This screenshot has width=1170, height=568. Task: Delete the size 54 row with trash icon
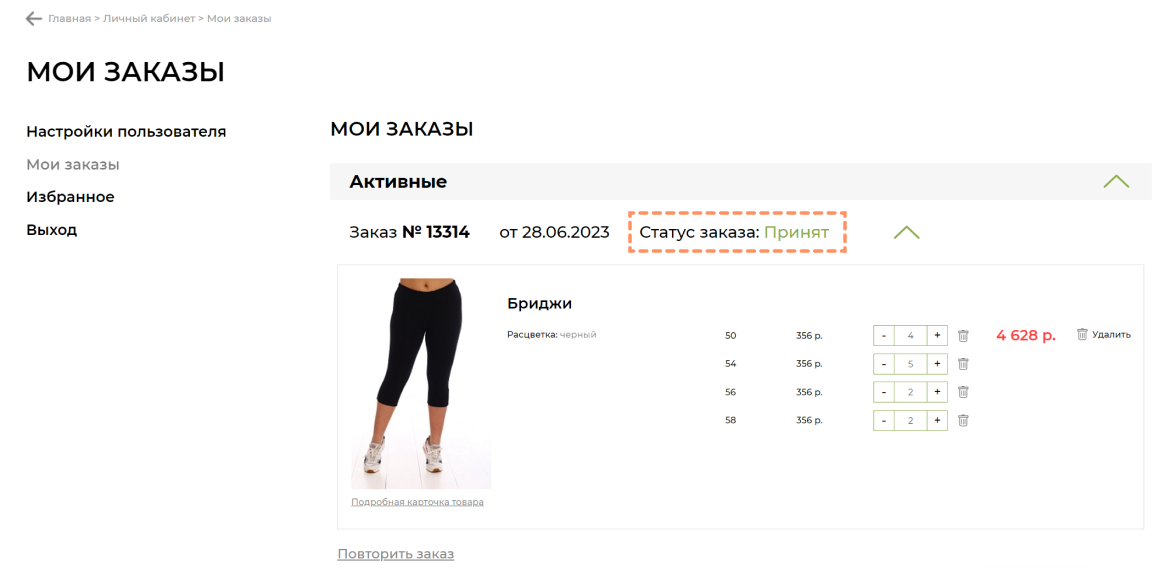(x=963, y=364)
